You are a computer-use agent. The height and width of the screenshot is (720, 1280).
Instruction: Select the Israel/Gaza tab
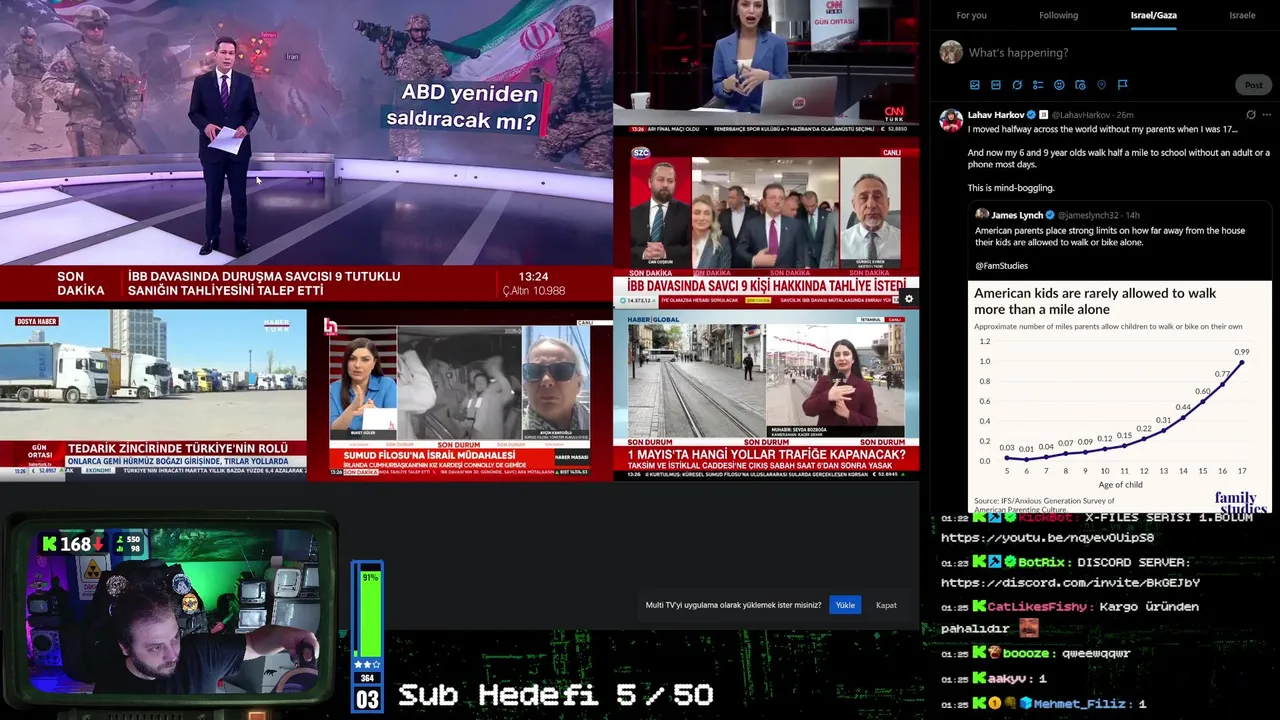[1153, 15]
